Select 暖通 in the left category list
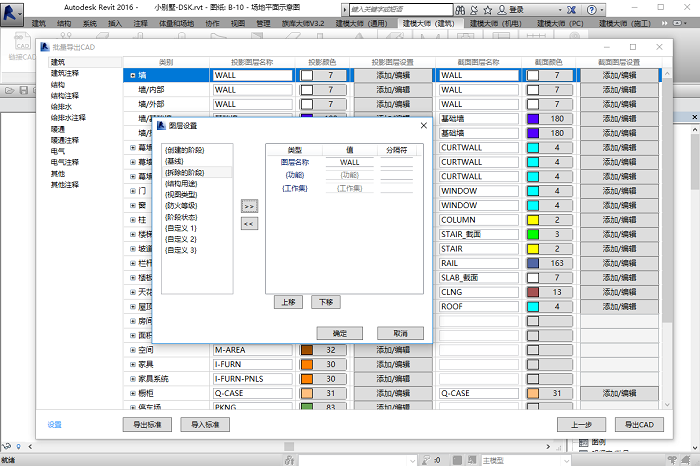This screenshot has height=466, width=700. (x=58, y=129)
